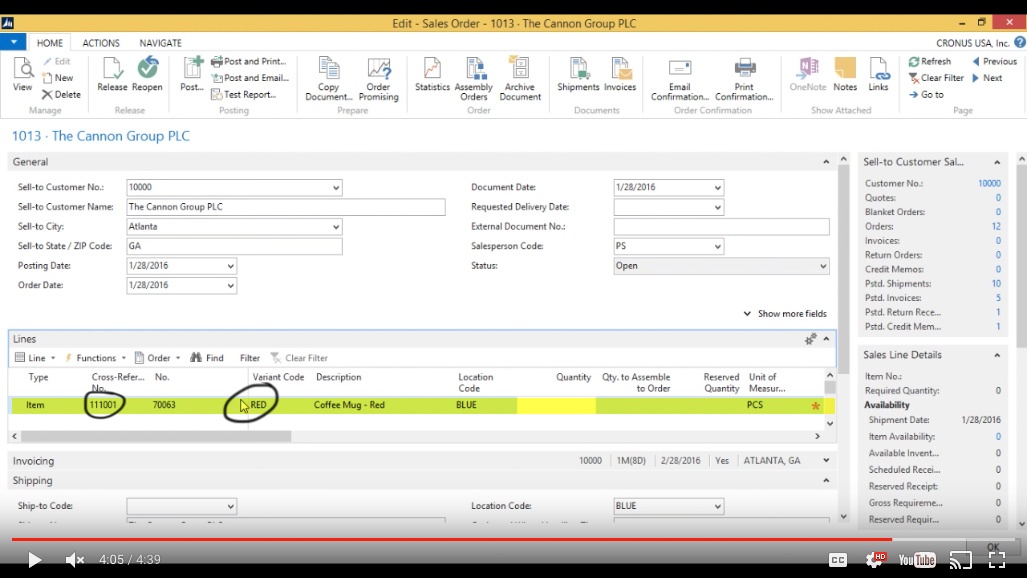Go to Previous record
The width and height of the screenshot is (1027, 578).
[994, 61]
